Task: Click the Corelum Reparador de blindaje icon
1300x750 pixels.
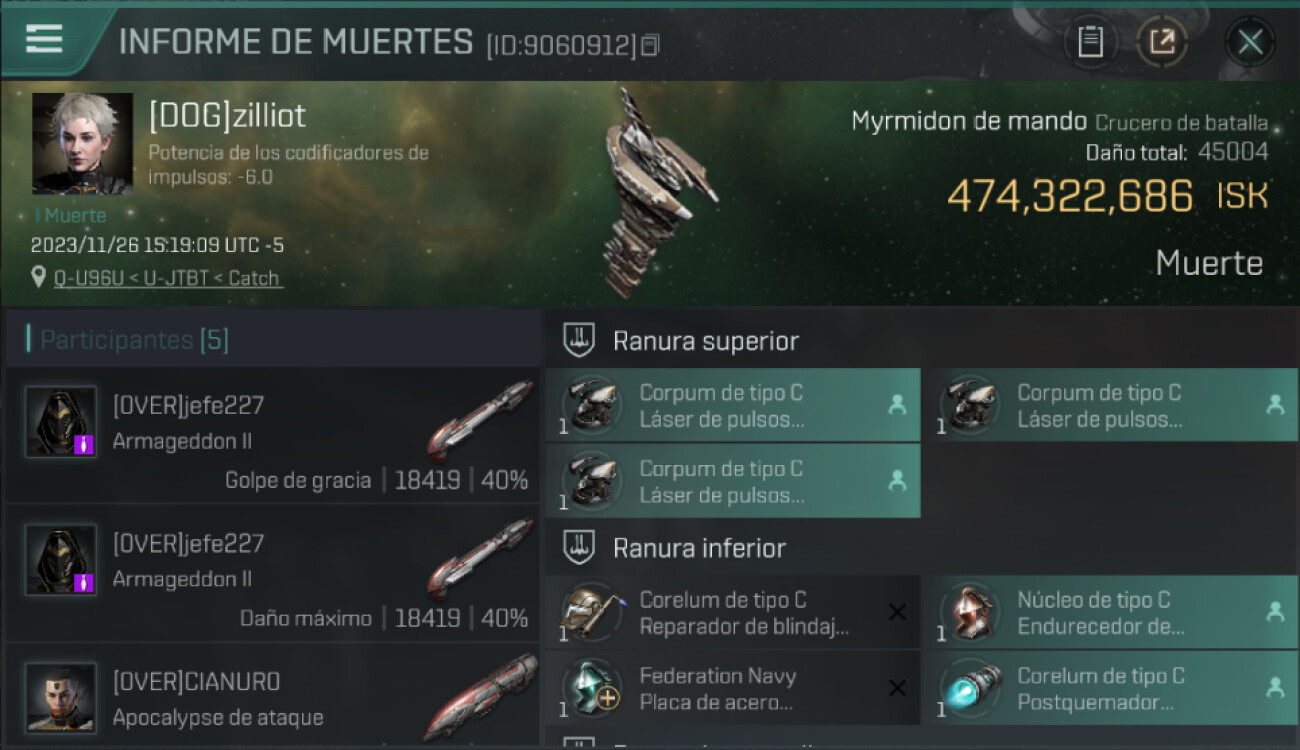Action: pyautogui.click(x=592, y=612)
